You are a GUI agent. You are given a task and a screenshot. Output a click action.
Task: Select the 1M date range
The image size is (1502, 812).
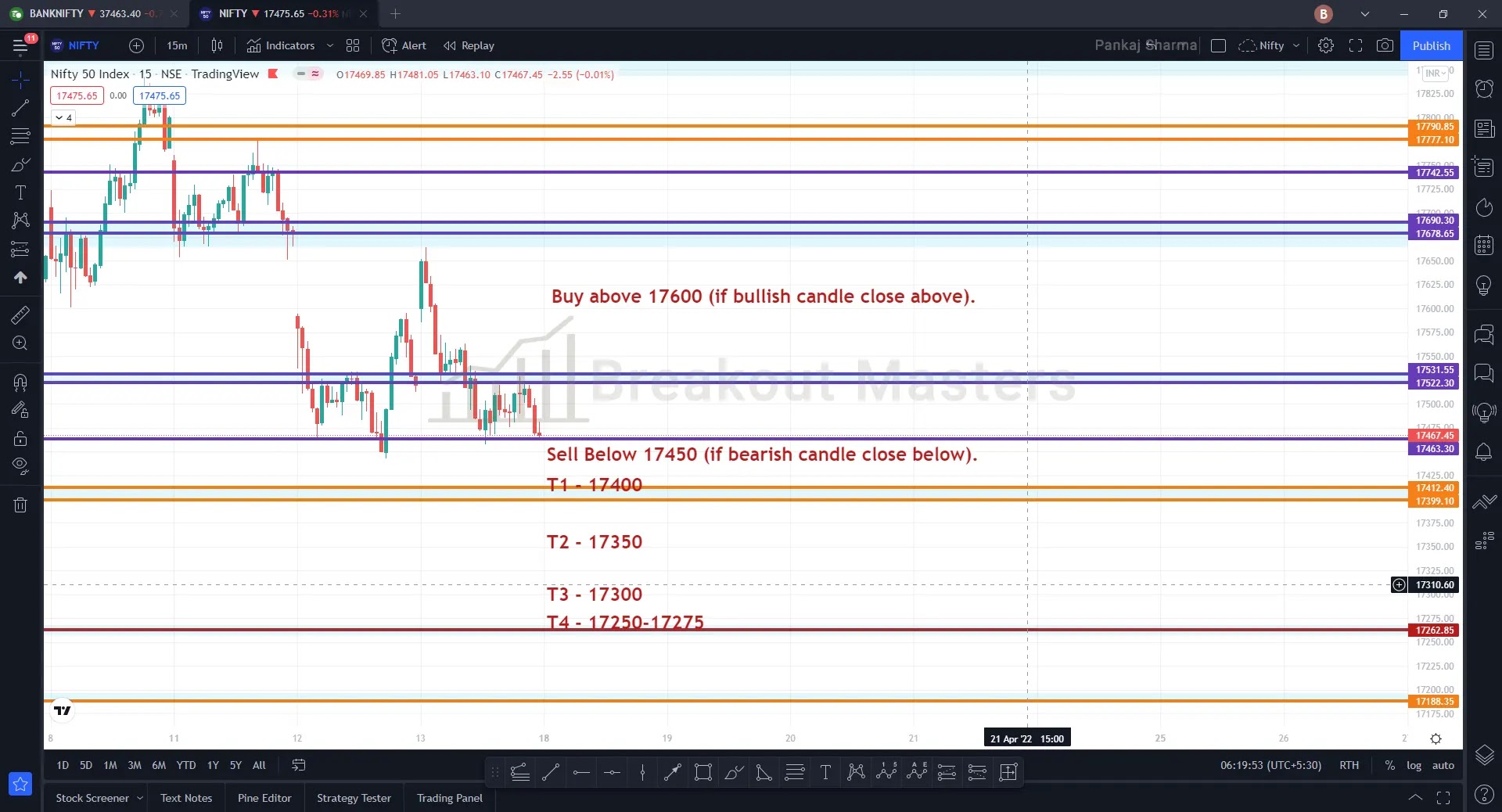(x=110, y=766)
